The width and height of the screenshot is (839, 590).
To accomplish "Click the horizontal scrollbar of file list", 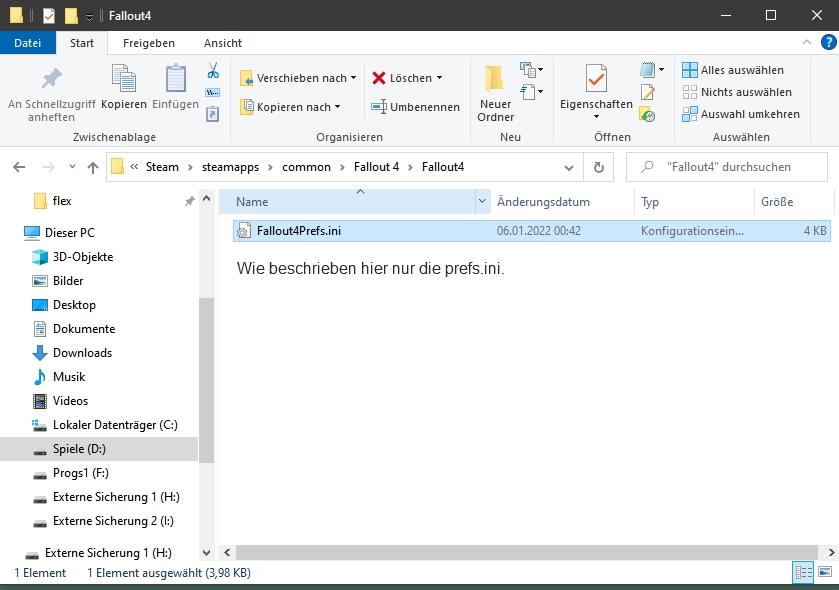I will click(527, 552).
